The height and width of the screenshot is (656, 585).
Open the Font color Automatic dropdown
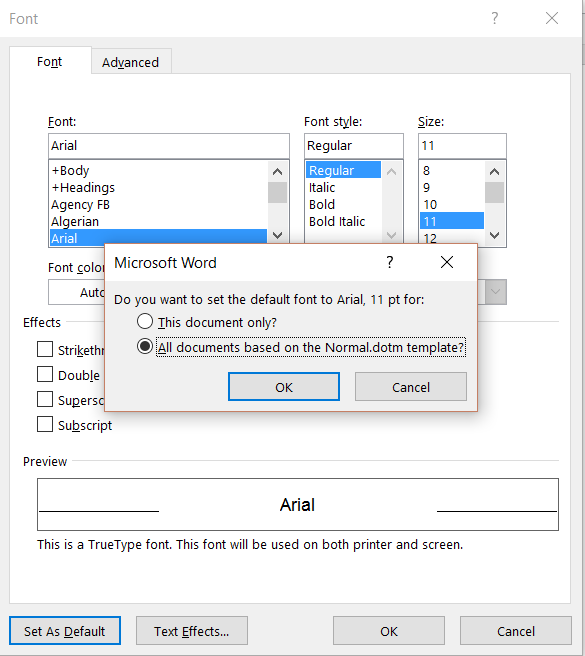coord(77,292)
